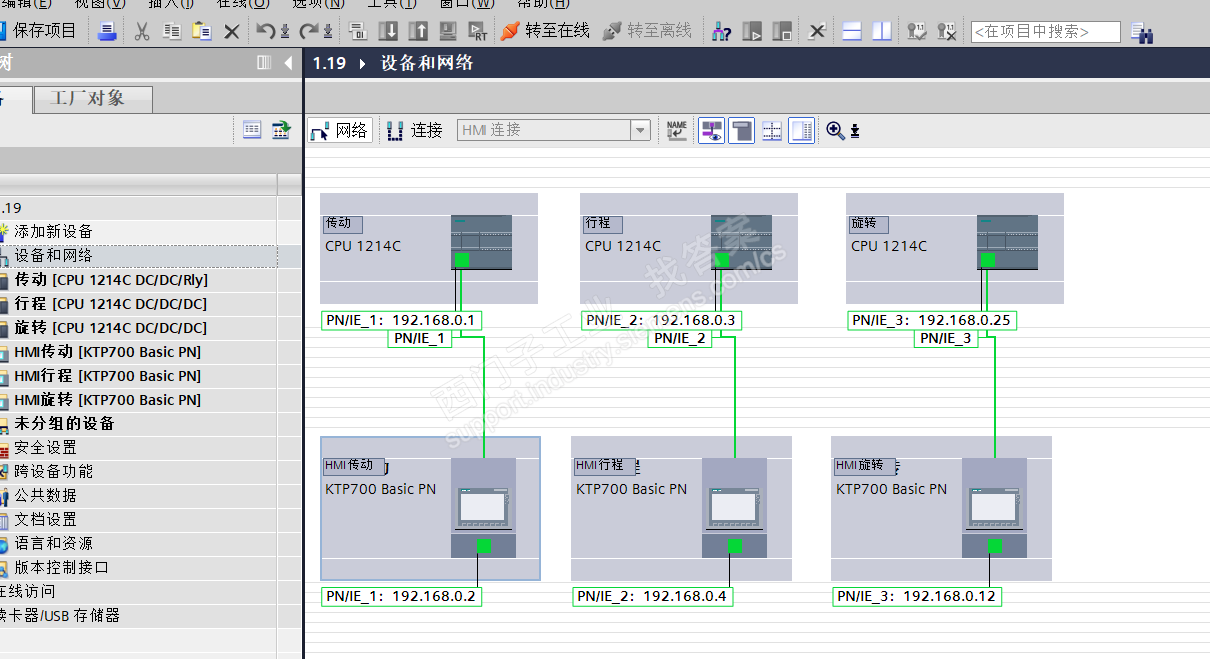Click the Download to device icon
The image size is (1210, 659).
(x=389, y=31)
